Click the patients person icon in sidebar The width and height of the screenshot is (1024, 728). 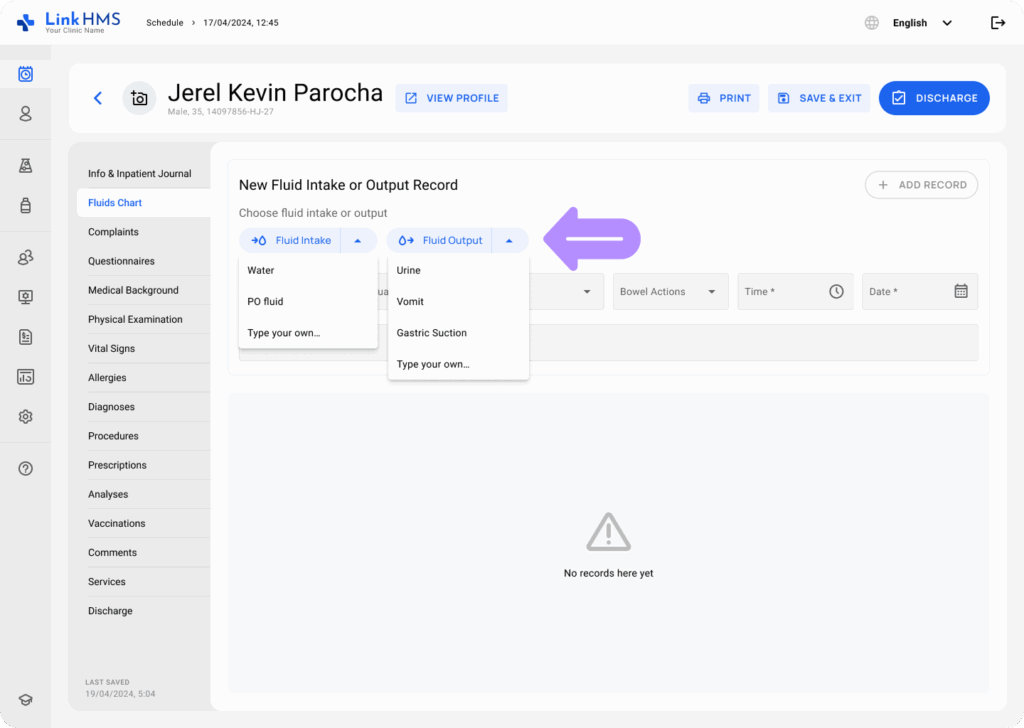26,114
